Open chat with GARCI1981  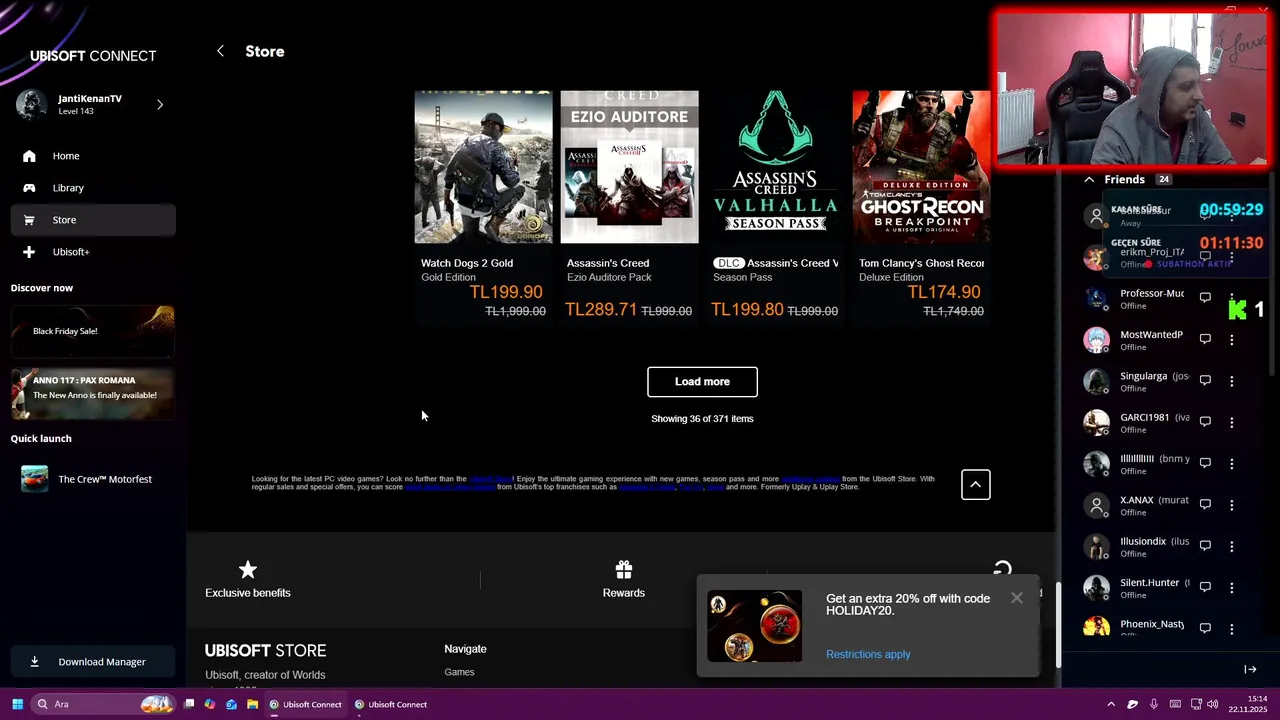click(1205, 422)
